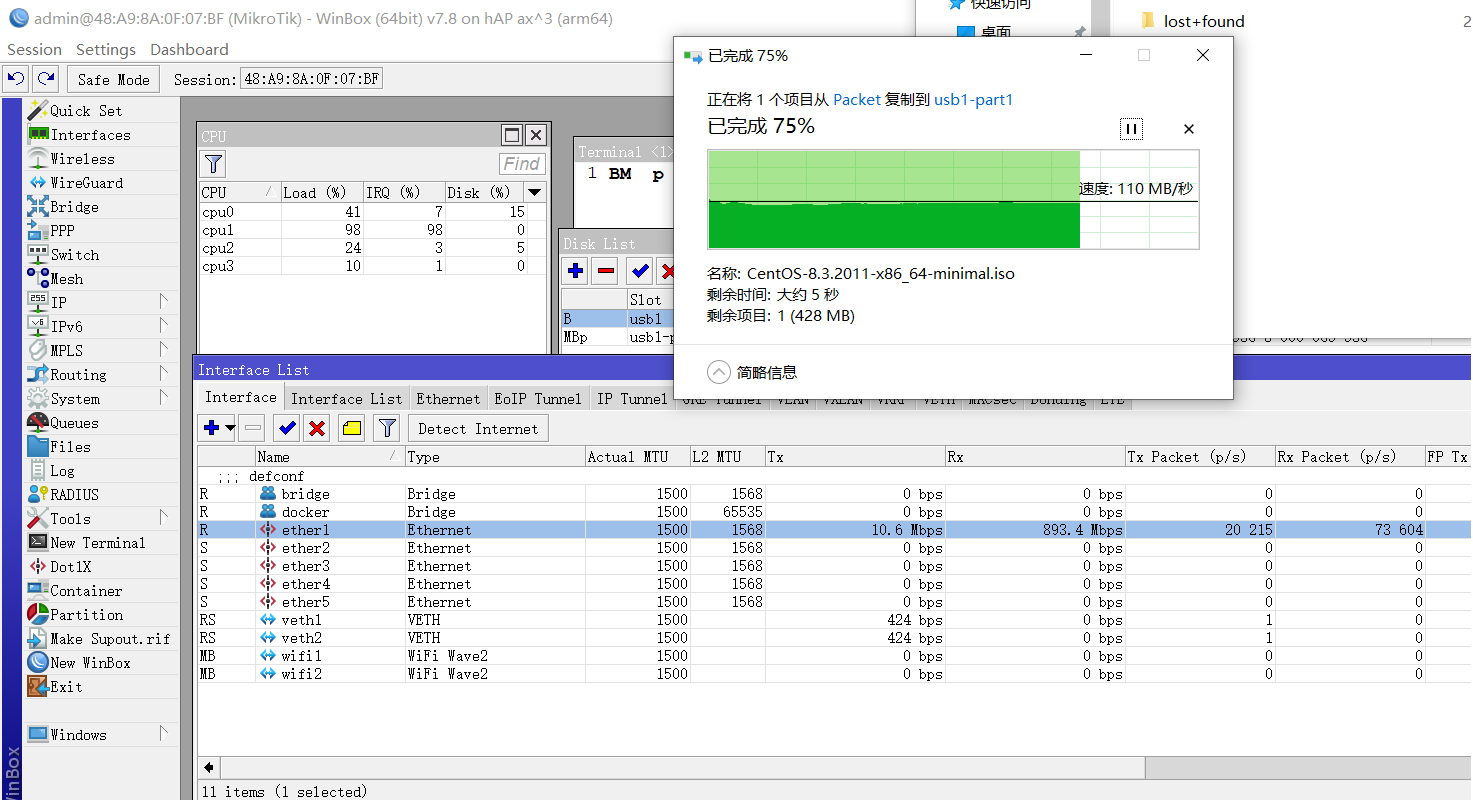1473x800 pixels.
Task: Click the red X disable interface icon
Action: (318, 429)
